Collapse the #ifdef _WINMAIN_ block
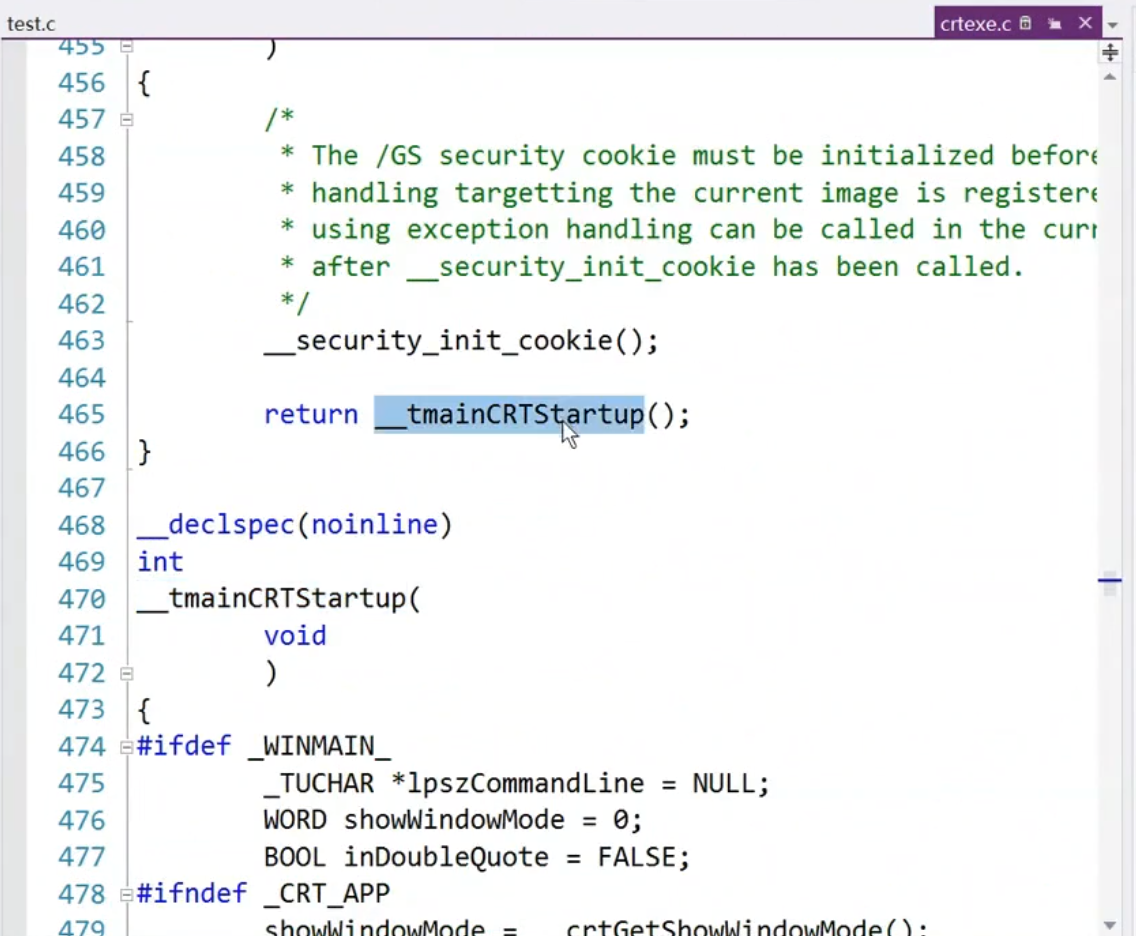 coord(127,748)
